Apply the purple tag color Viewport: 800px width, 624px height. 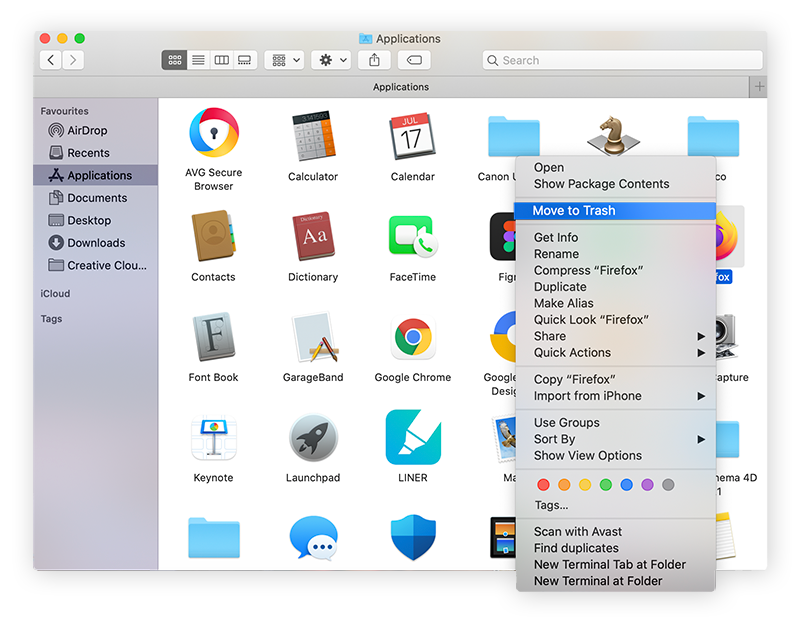click(647, 485)
